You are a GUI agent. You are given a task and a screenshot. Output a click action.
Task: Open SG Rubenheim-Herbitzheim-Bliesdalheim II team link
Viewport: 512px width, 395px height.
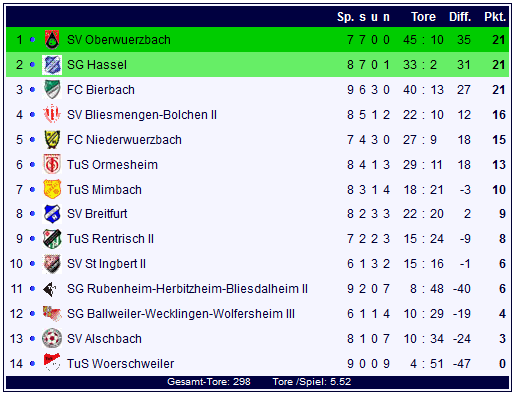point(187,289)
